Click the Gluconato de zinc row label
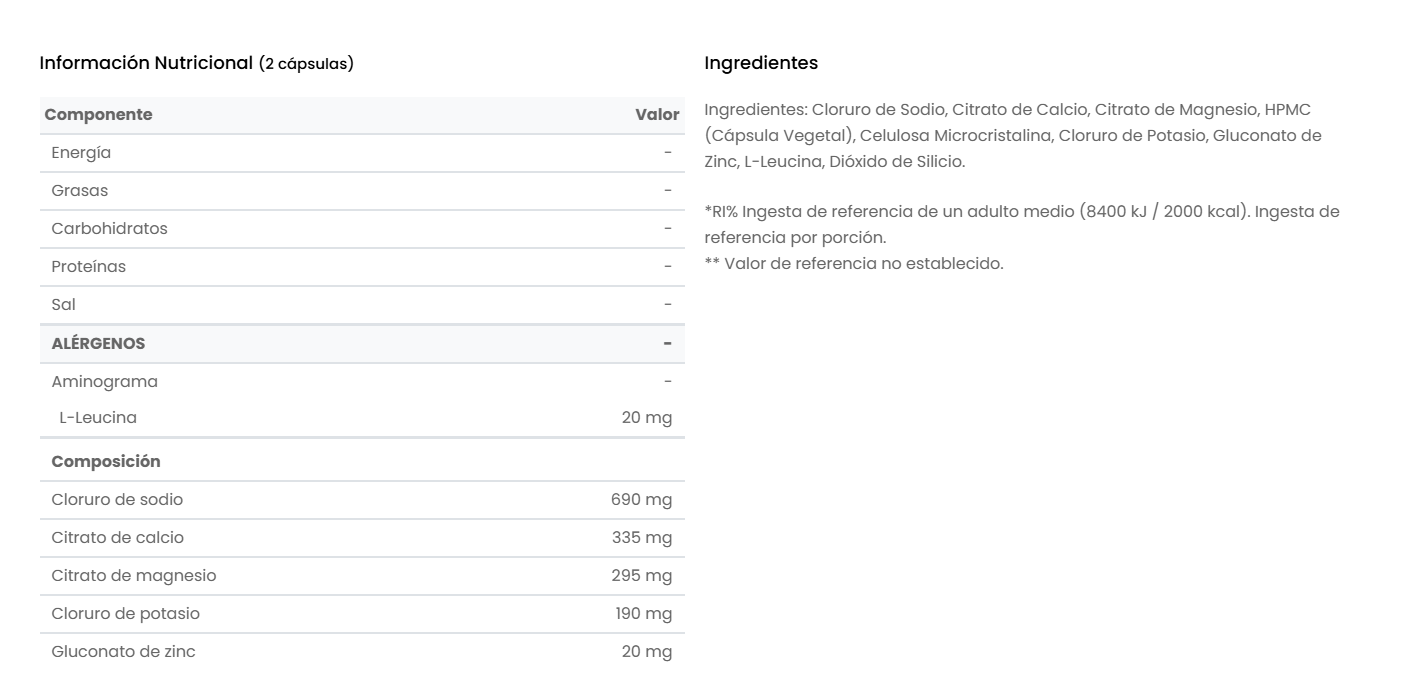1414x684 pixels. pyautogui.click(x=123, y=651)
